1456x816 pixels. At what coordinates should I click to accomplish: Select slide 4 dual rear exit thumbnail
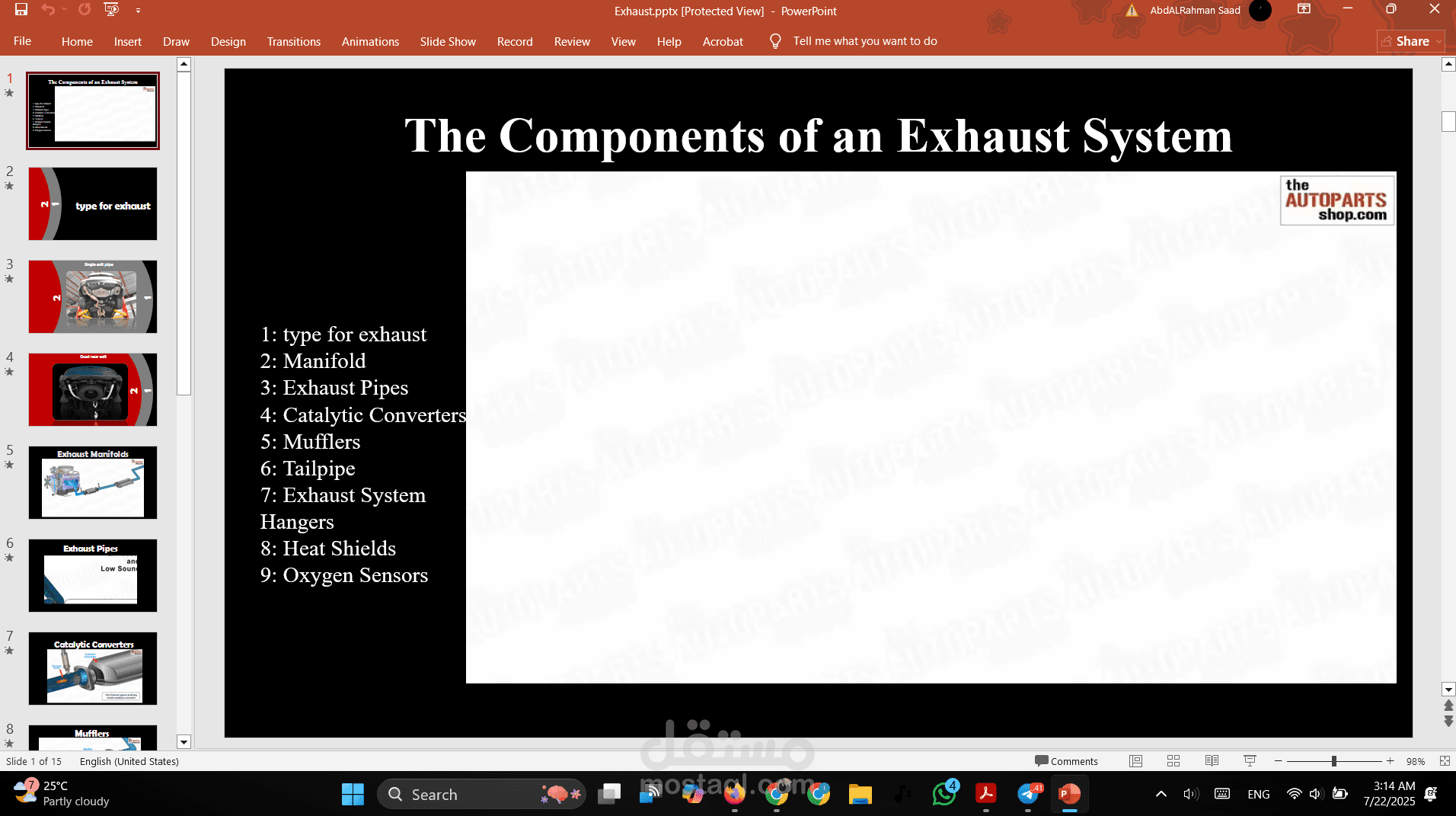click(93, 390)
